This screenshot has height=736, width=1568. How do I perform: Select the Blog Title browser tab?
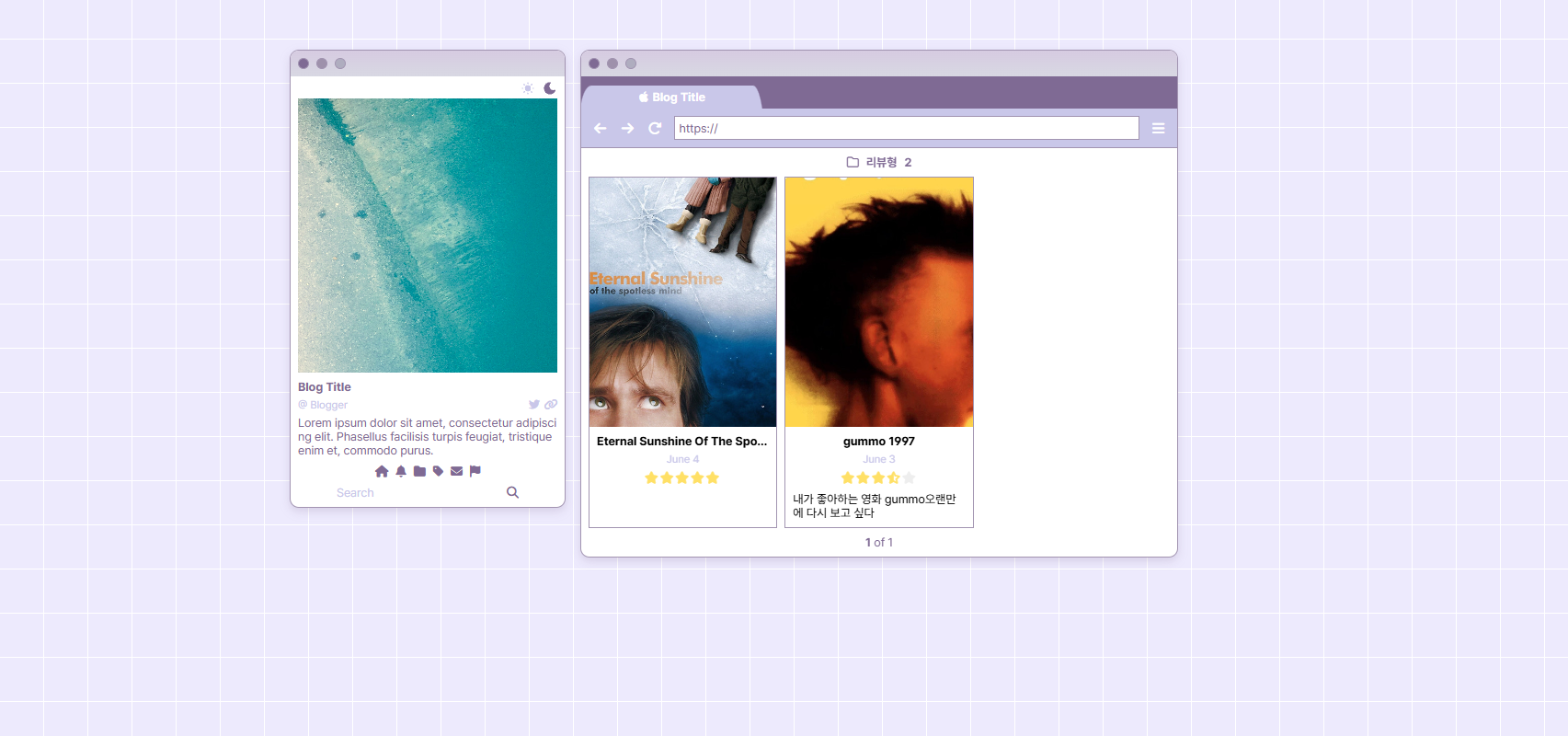(672, 98)
